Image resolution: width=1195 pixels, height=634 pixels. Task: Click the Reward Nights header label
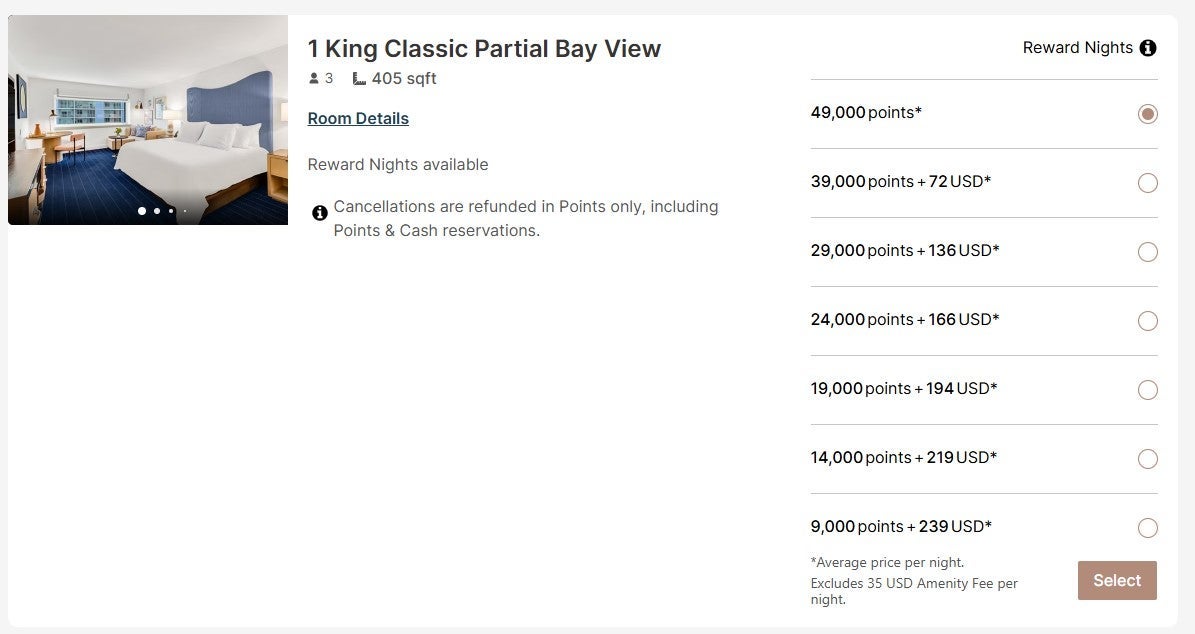pyautogui.click(x=1077, y=47)
